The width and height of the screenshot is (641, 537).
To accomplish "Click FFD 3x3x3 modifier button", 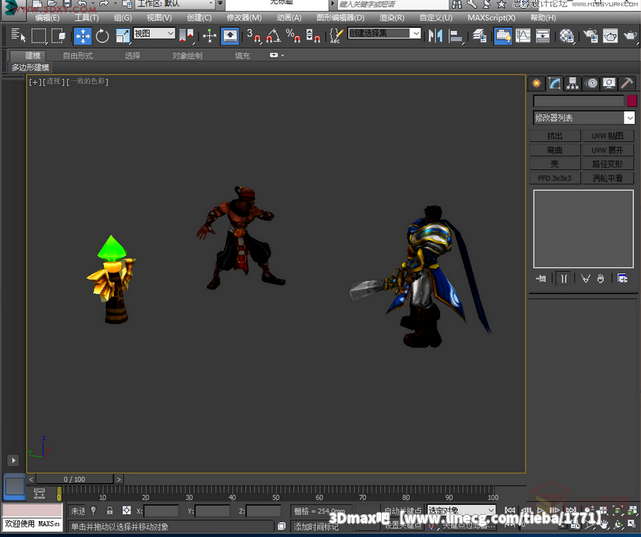I will [x=555, y=178].
